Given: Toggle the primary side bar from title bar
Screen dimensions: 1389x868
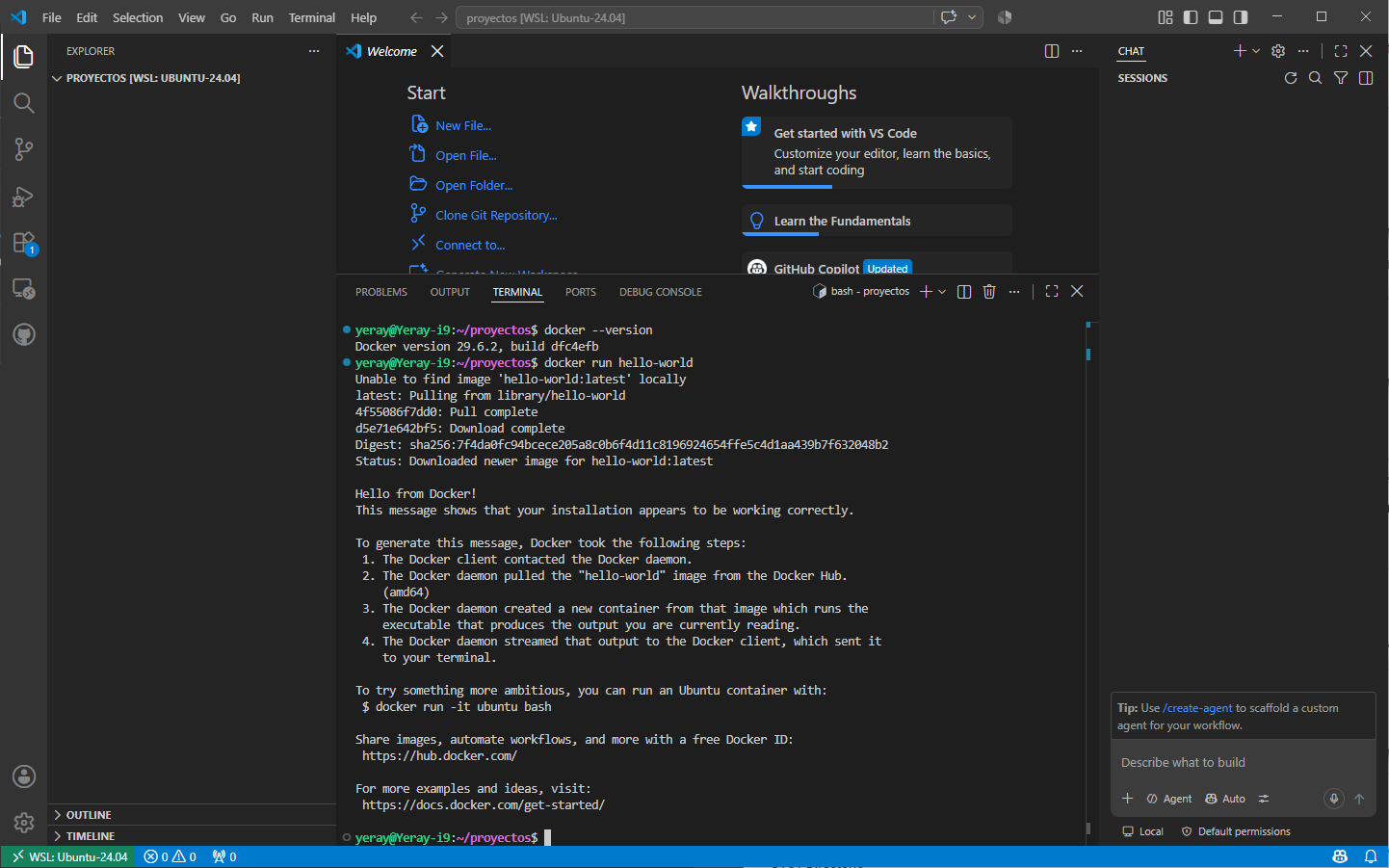Looking at the screenshot, I should click(1191, 17).
